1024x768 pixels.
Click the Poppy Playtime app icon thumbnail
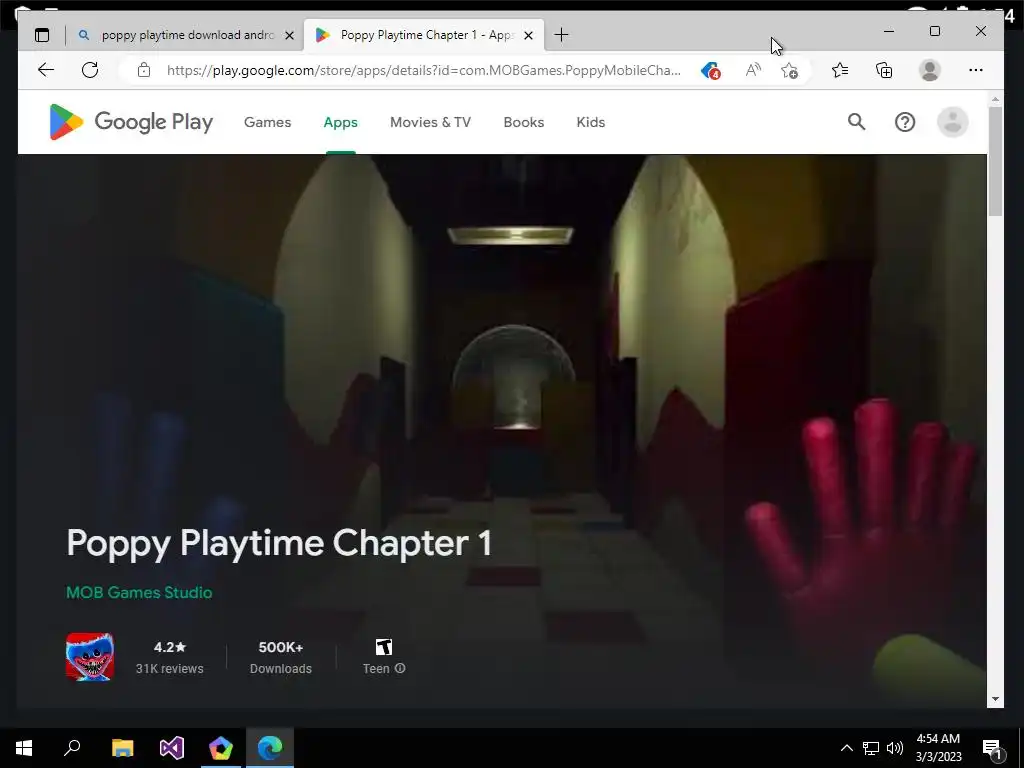90,656
